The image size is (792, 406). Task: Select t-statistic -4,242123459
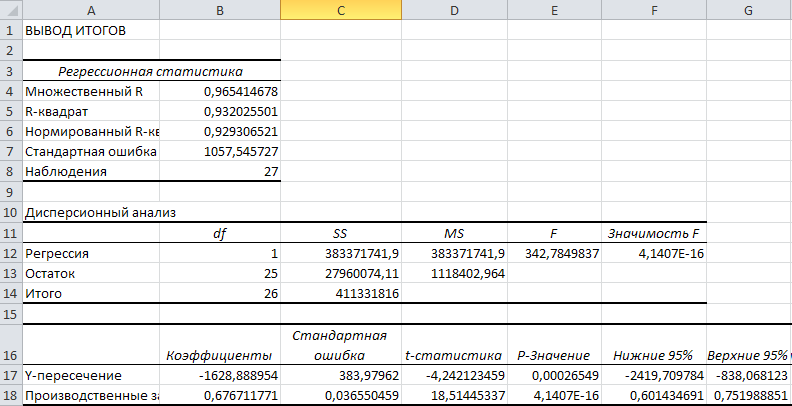[x=455, y=375]
